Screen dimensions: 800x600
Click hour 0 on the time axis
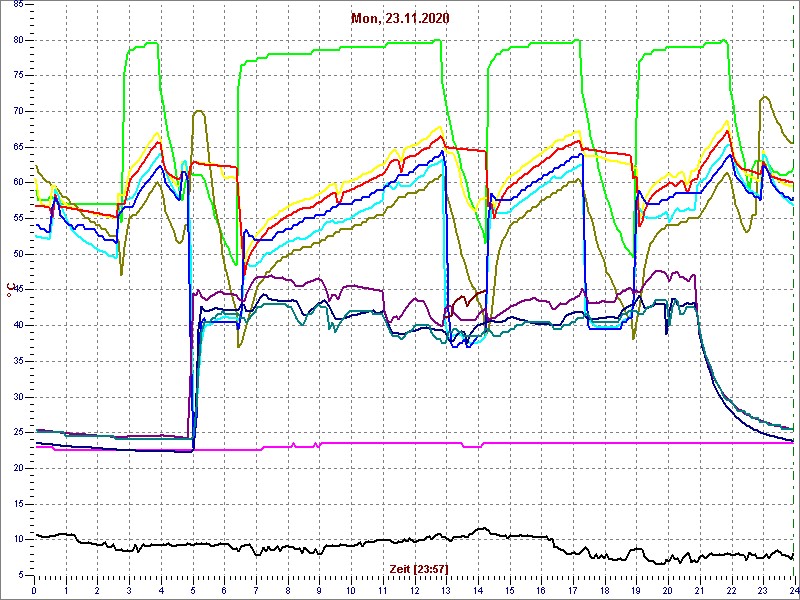pos(34,590)
